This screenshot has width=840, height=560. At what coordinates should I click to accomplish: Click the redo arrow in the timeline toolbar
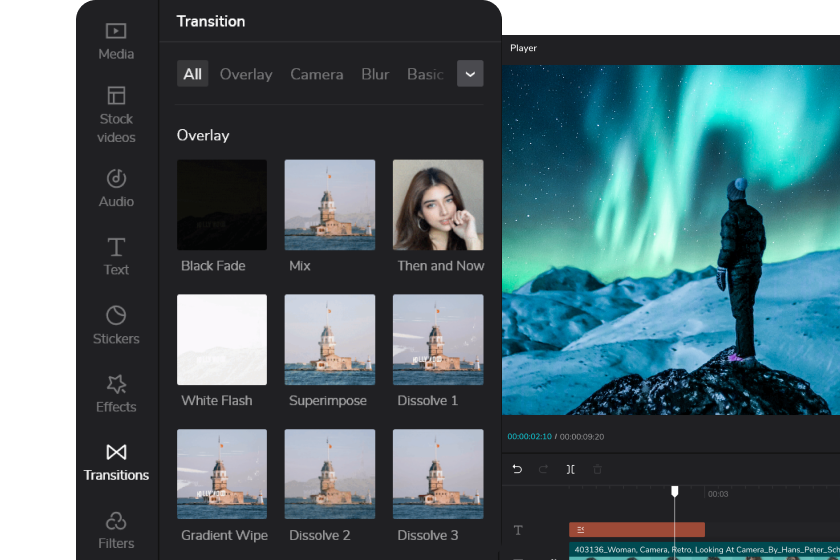(x=543, y=469)
